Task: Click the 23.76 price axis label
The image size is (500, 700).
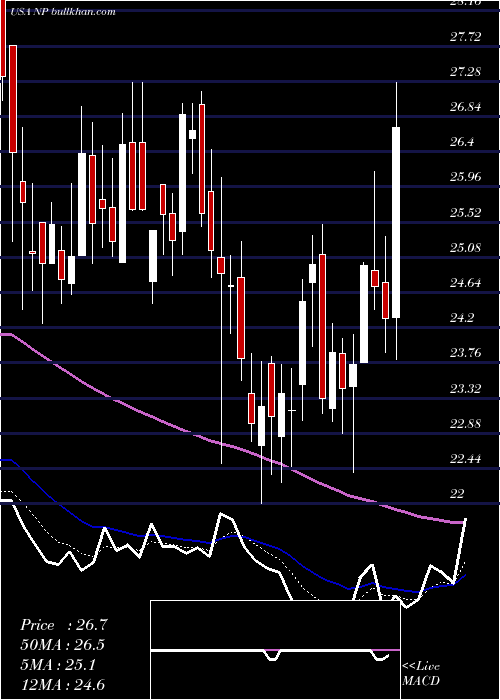Action: point(466,353)
